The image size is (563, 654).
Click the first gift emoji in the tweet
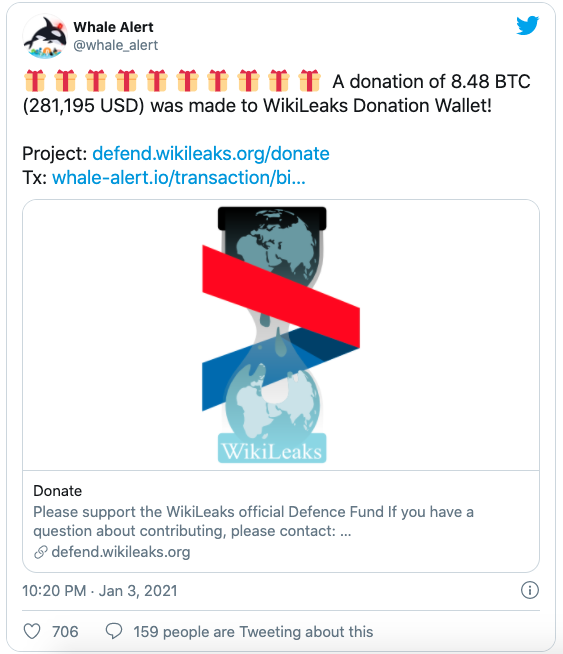click(35, 81)
